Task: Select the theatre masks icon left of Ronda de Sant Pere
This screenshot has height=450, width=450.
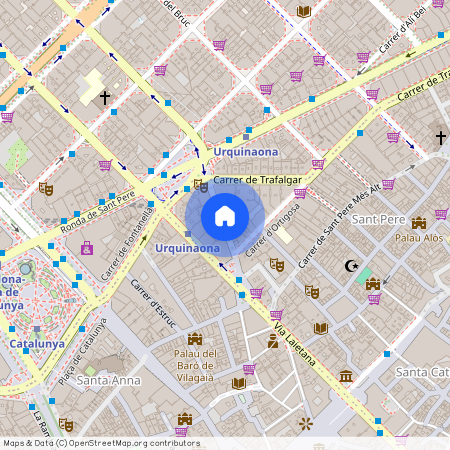Action: tap(46, 189)
